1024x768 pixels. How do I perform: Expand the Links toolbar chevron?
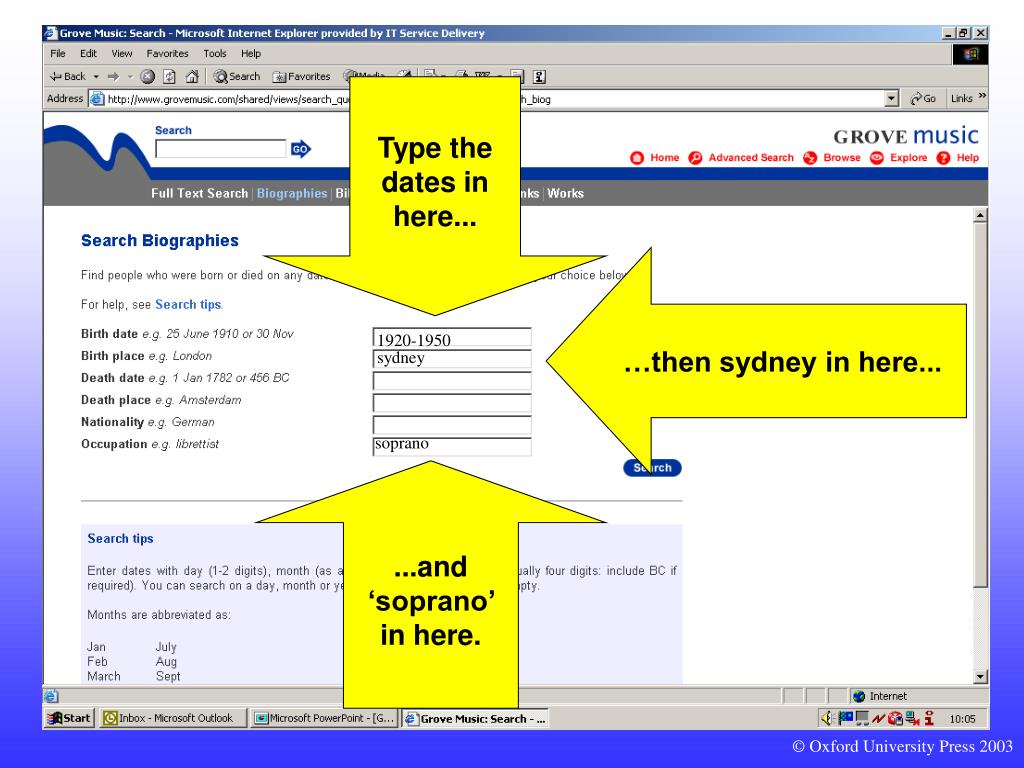(982, 97)
